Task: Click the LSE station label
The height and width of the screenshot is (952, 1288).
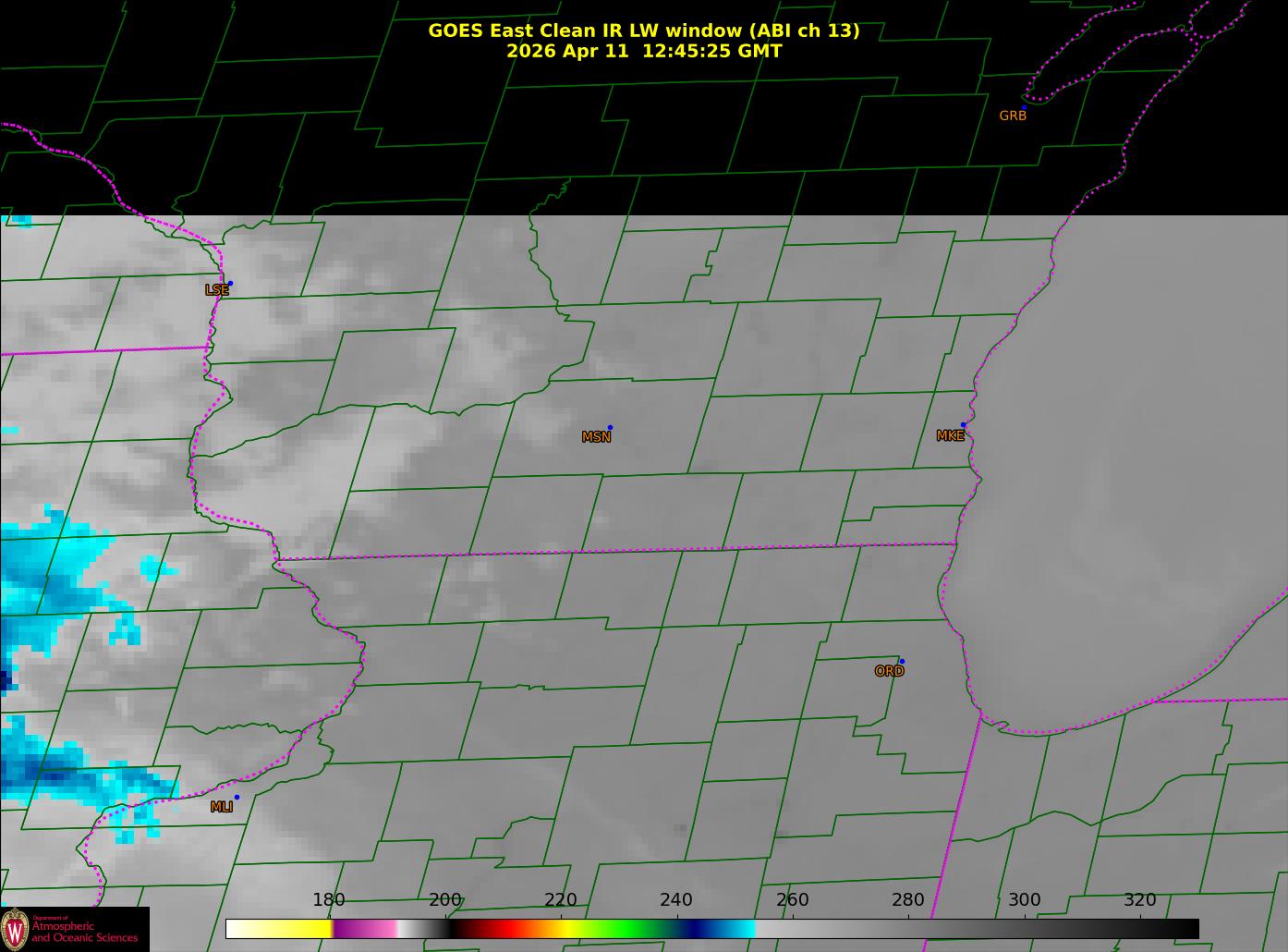Action: [x=217, y=290]
